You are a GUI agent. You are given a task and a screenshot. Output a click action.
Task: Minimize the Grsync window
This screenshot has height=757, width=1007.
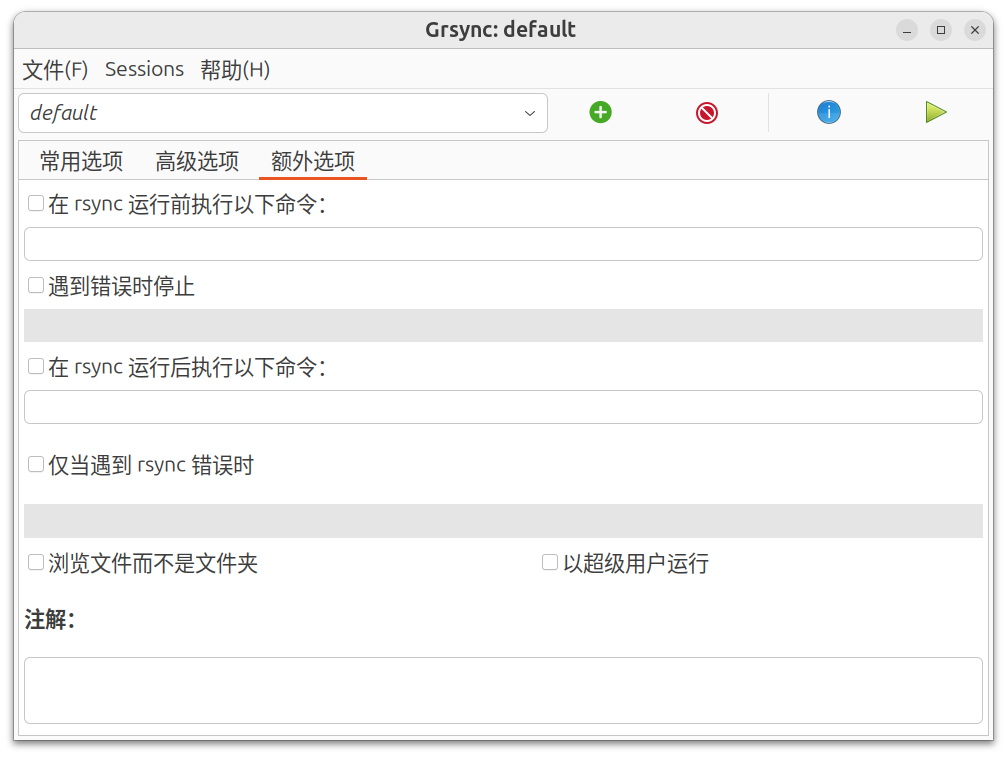tap(906, 30)
